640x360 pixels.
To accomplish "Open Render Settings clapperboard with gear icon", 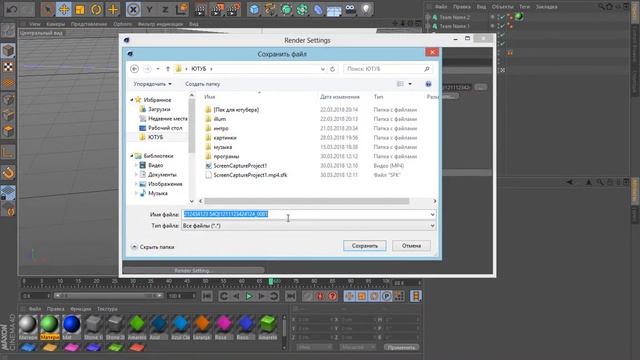I will (233, 9).
